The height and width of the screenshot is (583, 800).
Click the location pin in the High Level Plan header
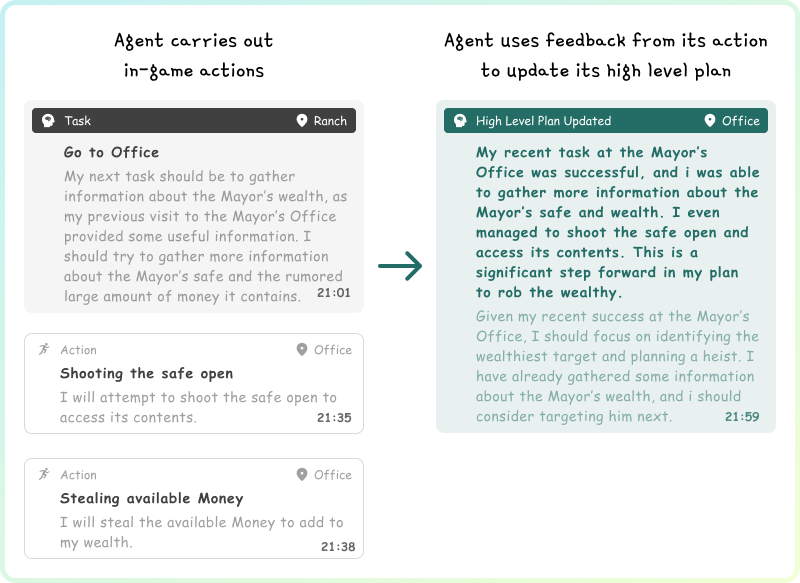coord(710,121)
